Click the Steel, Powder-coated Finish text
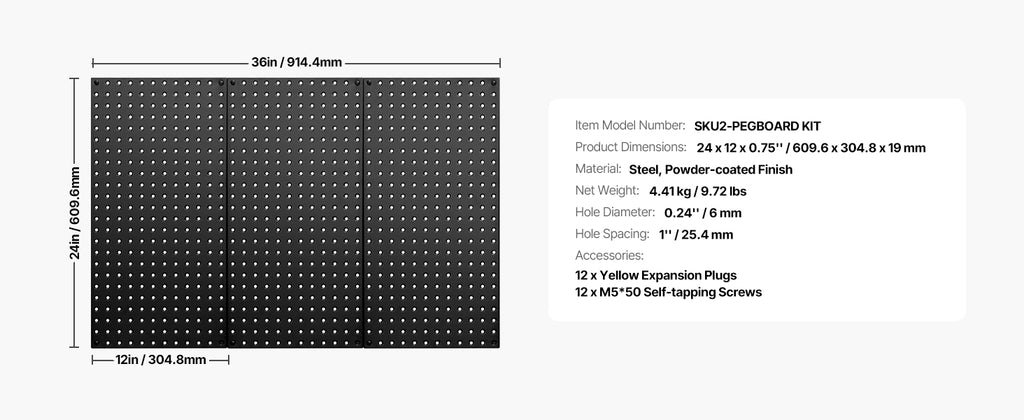1024x420 pixels. pos(710,170)
